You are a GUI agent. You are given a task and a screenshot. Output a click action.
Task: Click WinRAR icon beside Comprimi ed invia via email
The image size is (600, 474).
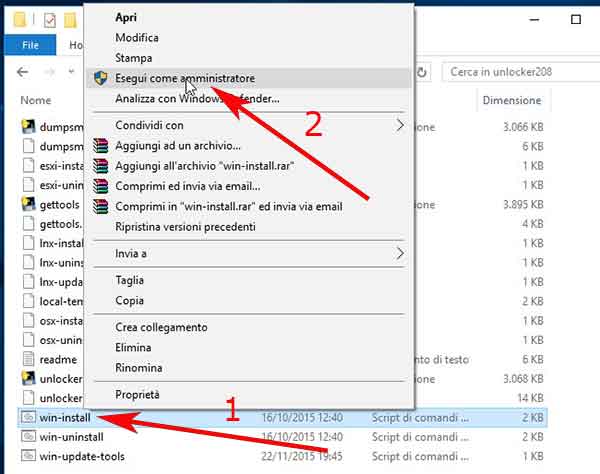(x=101, y=186)
